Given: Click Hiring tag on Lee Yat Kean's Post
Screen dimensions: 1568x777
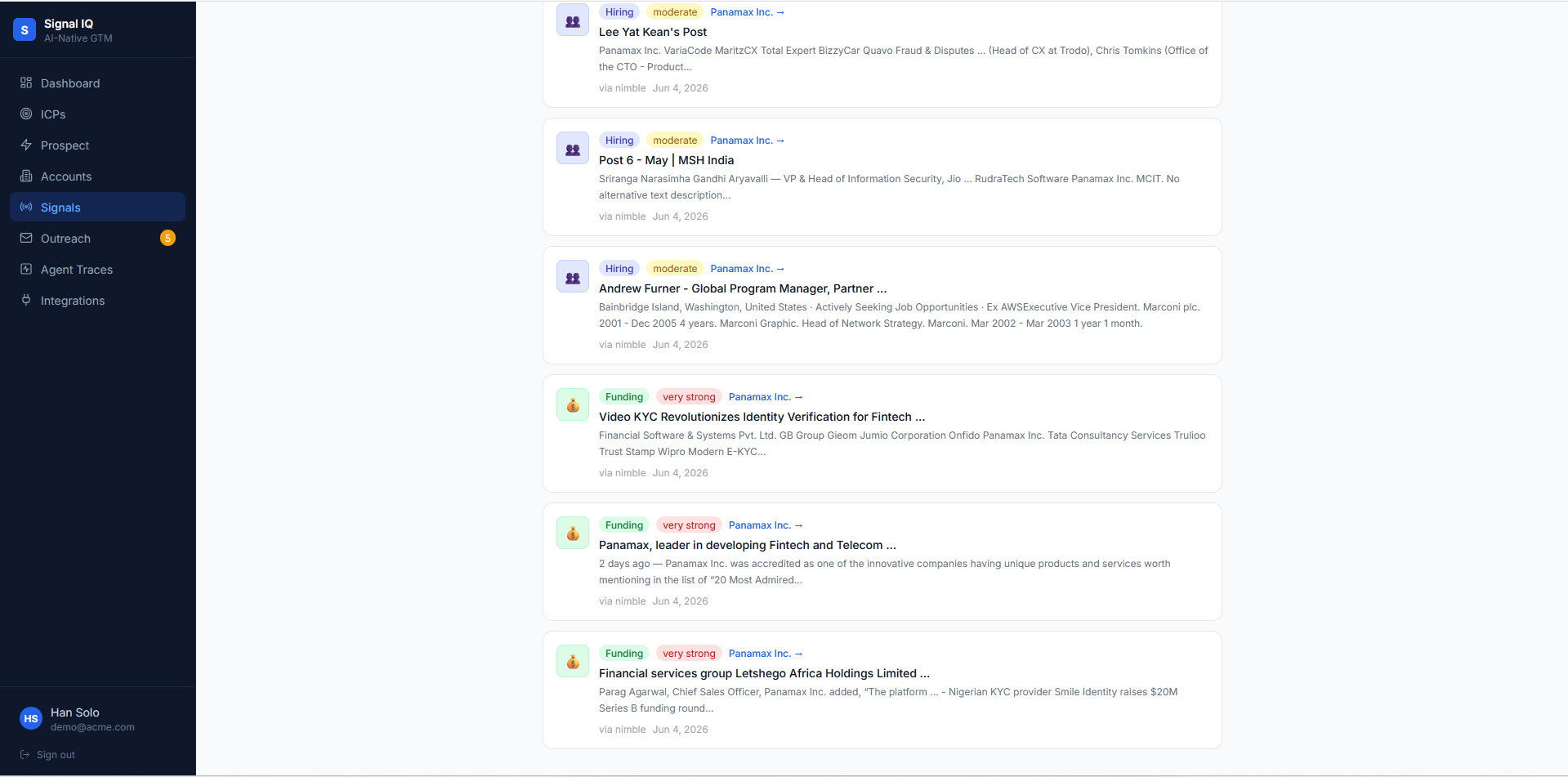Looking at the screenshot, I should (x=619, y=12).
